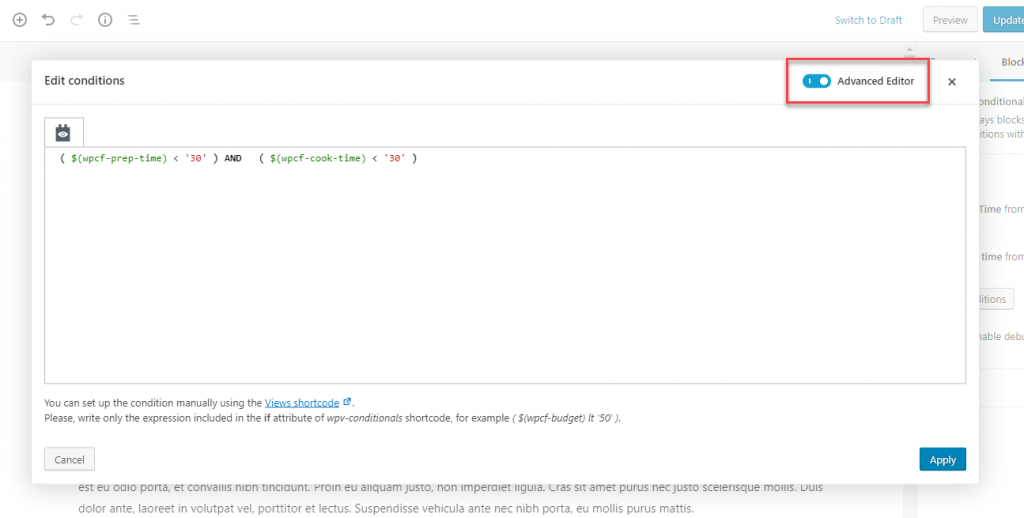Apply the conditions
The width and height of the screenshot is (1024, 518).
point(942,459)
